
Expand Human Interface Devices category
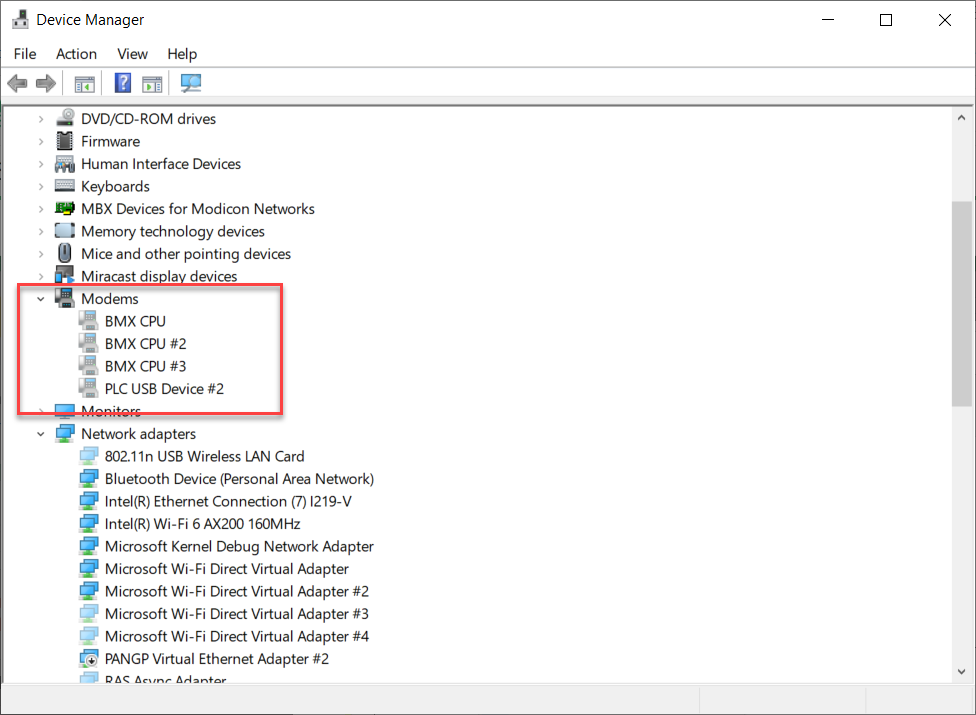41,164
